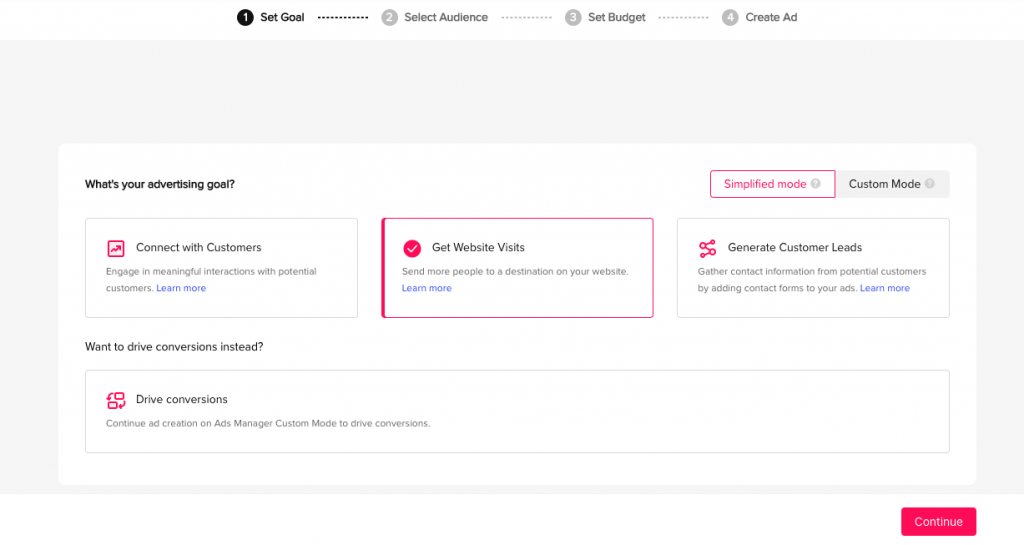The width and height of the screenshot is (1024, 545).
Task: Switch to Custom Mode
Action: 892,184
